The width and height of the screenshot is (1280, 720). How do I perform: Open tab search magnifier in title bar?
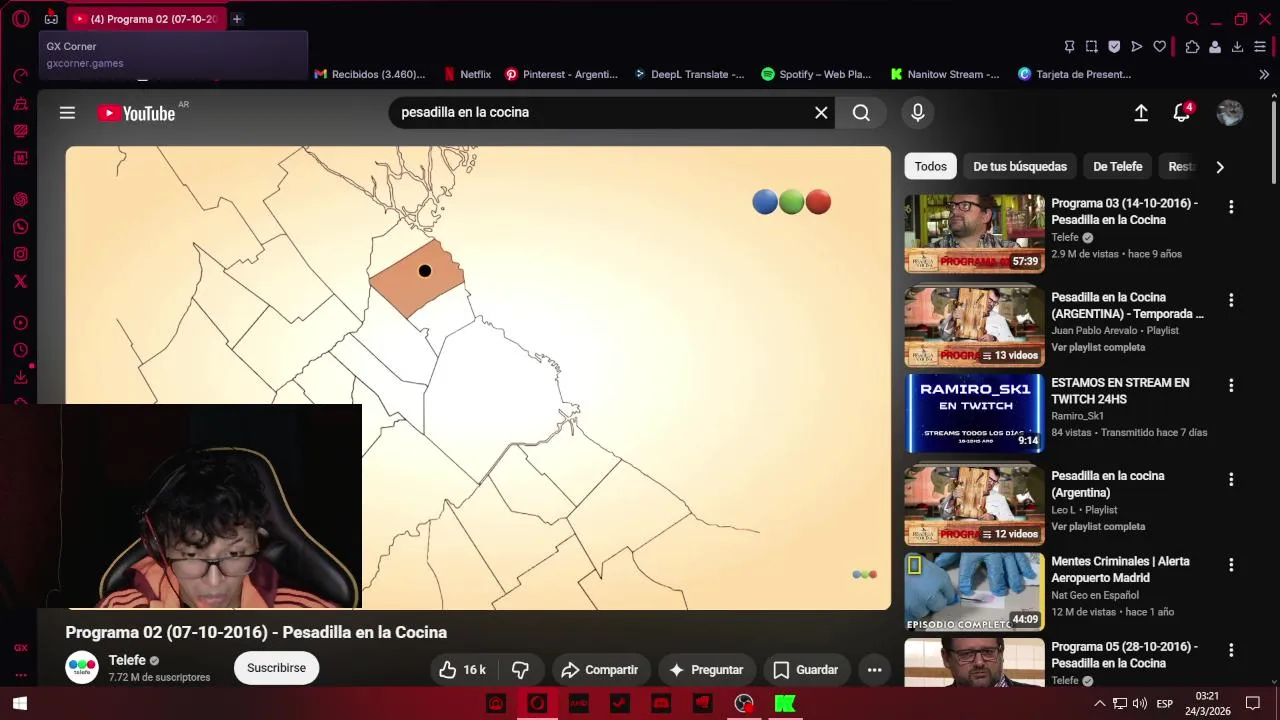point(1192,19)
